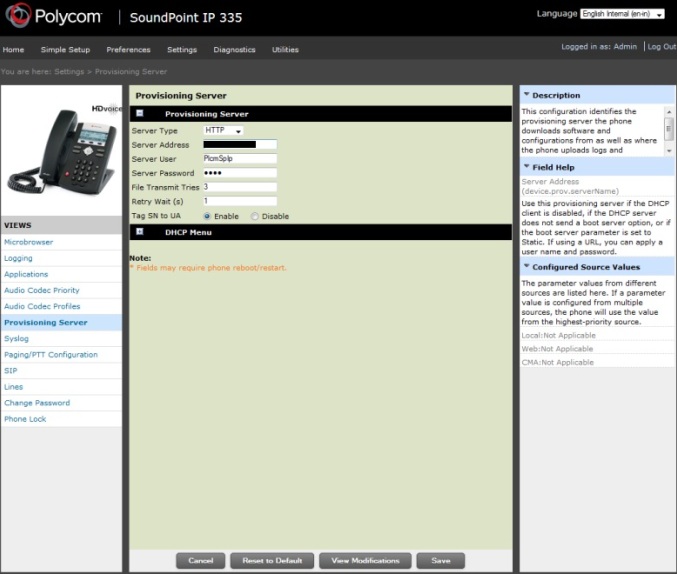
Task: Collapse the Provisioning Server section
Action: (139, 113)
